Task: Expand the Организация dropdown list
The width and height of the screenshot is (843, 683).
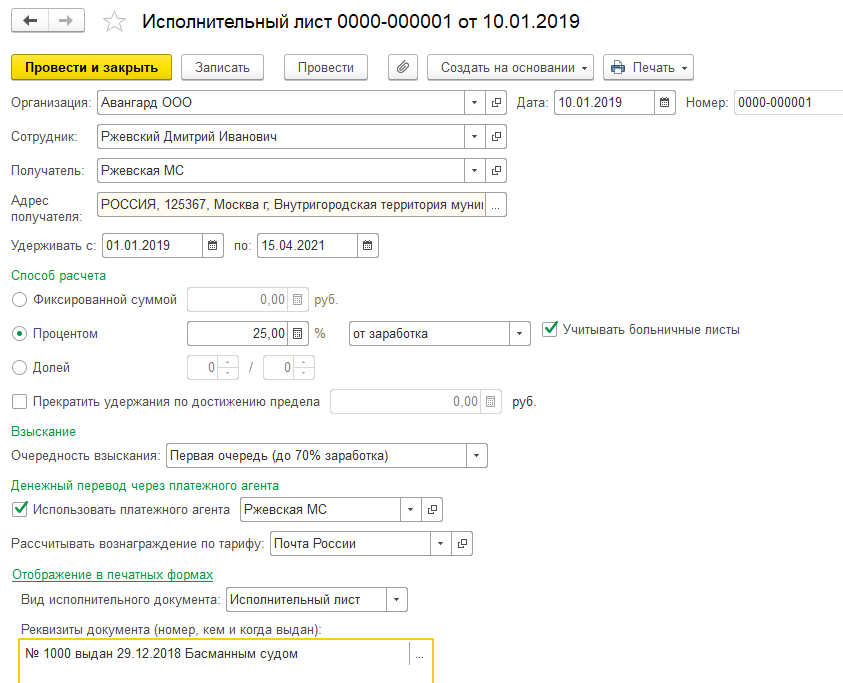Action: 474,102
